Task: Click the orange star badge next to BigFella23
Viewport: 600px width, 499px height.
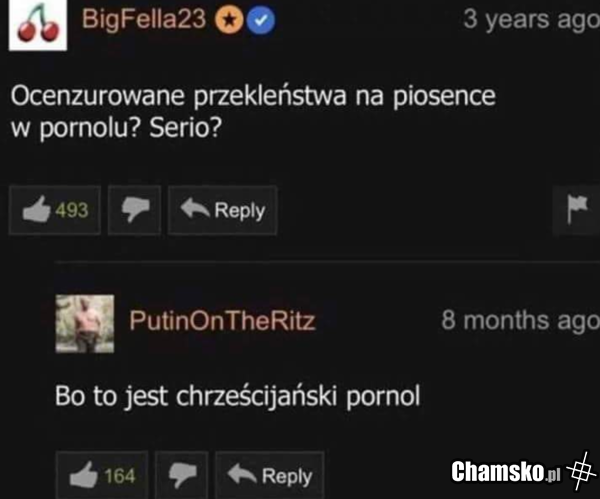Action: point(229,20)
